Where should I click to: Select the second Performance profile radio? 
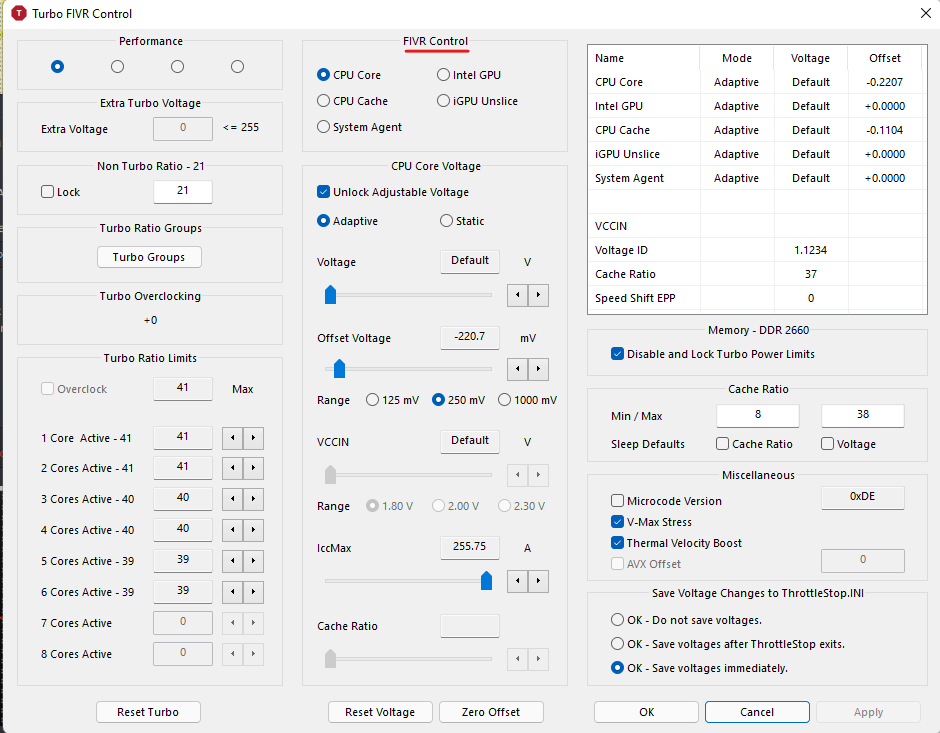coord(118,67)
